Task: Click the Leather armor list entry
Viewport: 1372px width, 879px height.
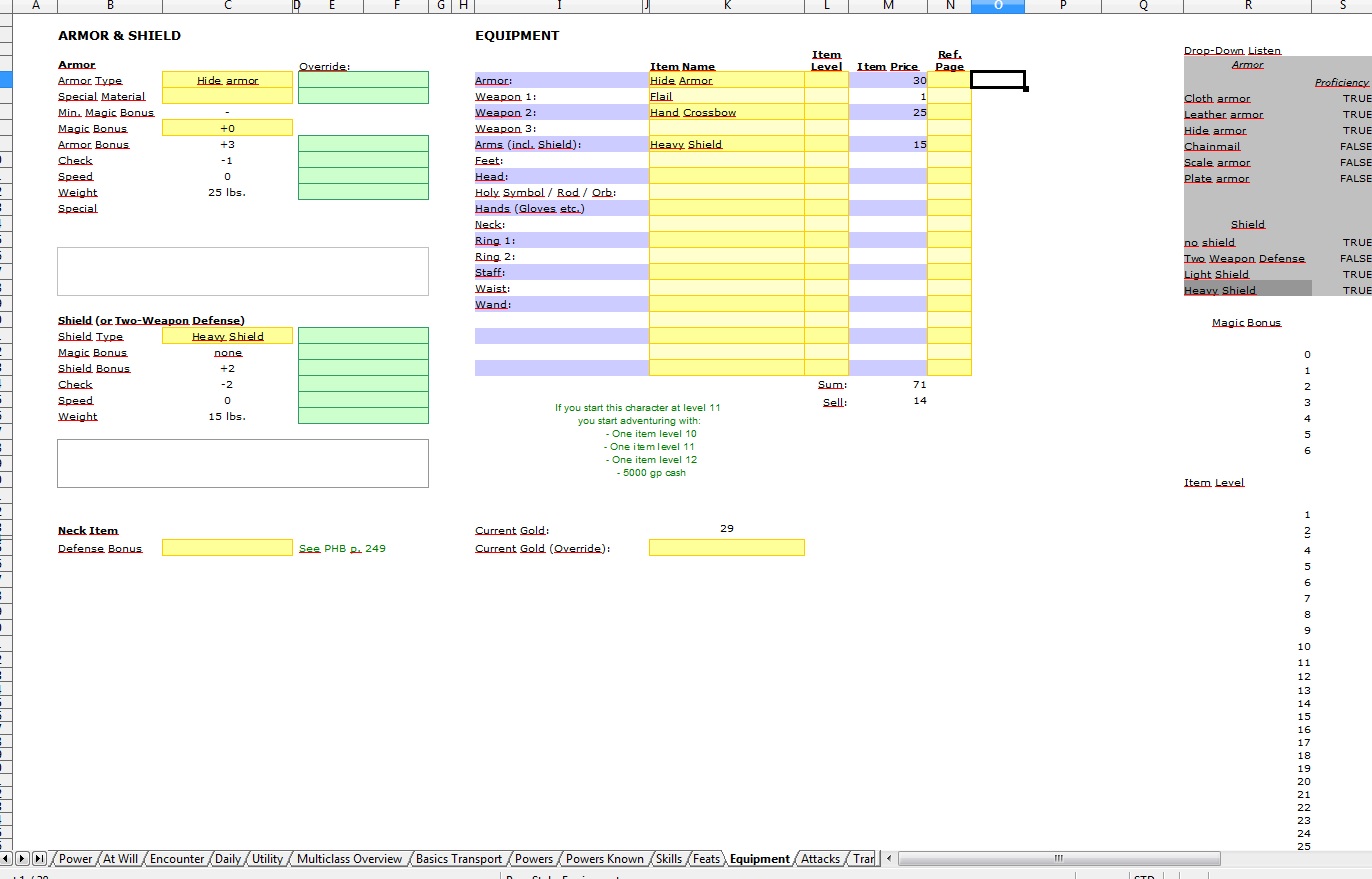Action: click(1223, 114)
